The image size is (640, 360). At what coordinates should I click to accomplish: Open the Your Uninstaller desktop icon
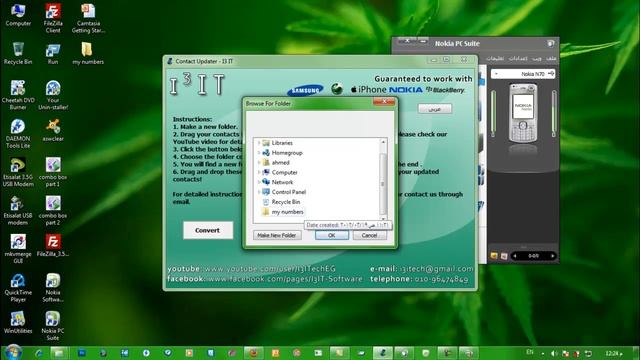pyautogui.click(x=53, y=95)
